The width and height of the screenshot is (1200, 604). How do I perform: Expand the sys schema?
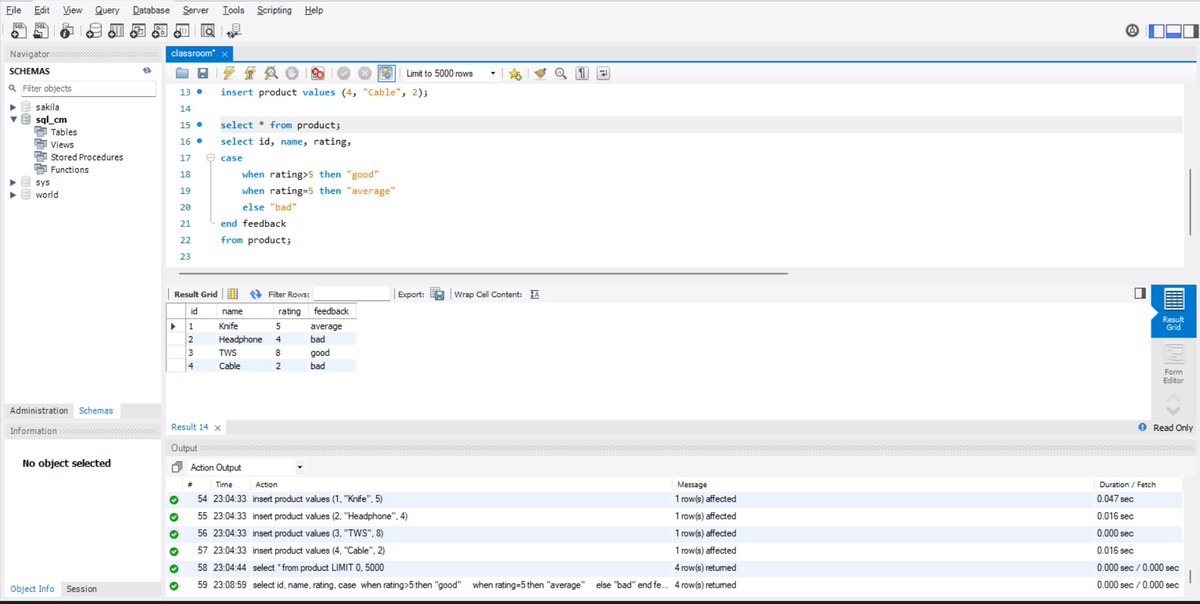coord(13,182)
